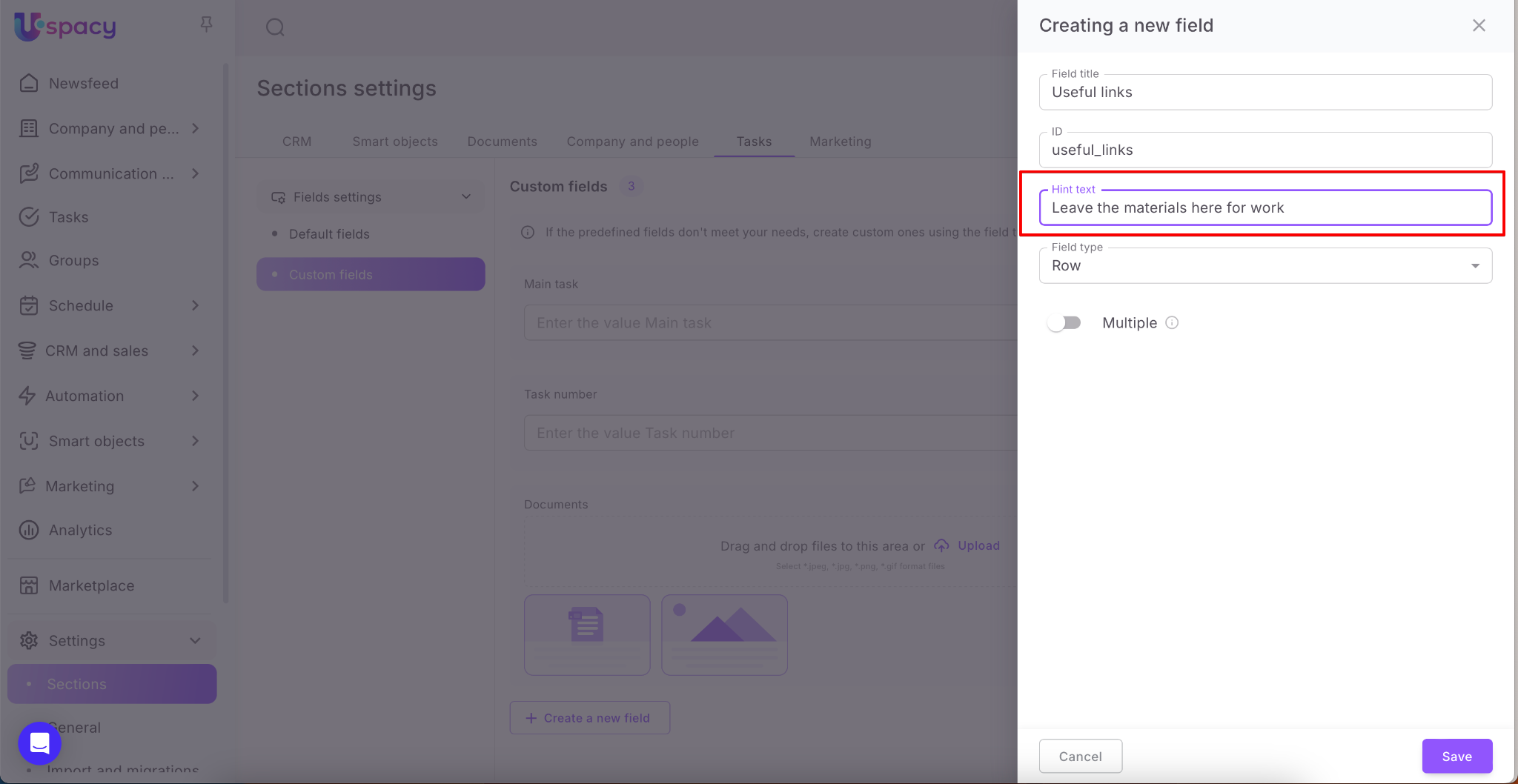Screen dimensions: 1518x784
Task: Open Newsfeed from the sidebar
Action: 83,84
